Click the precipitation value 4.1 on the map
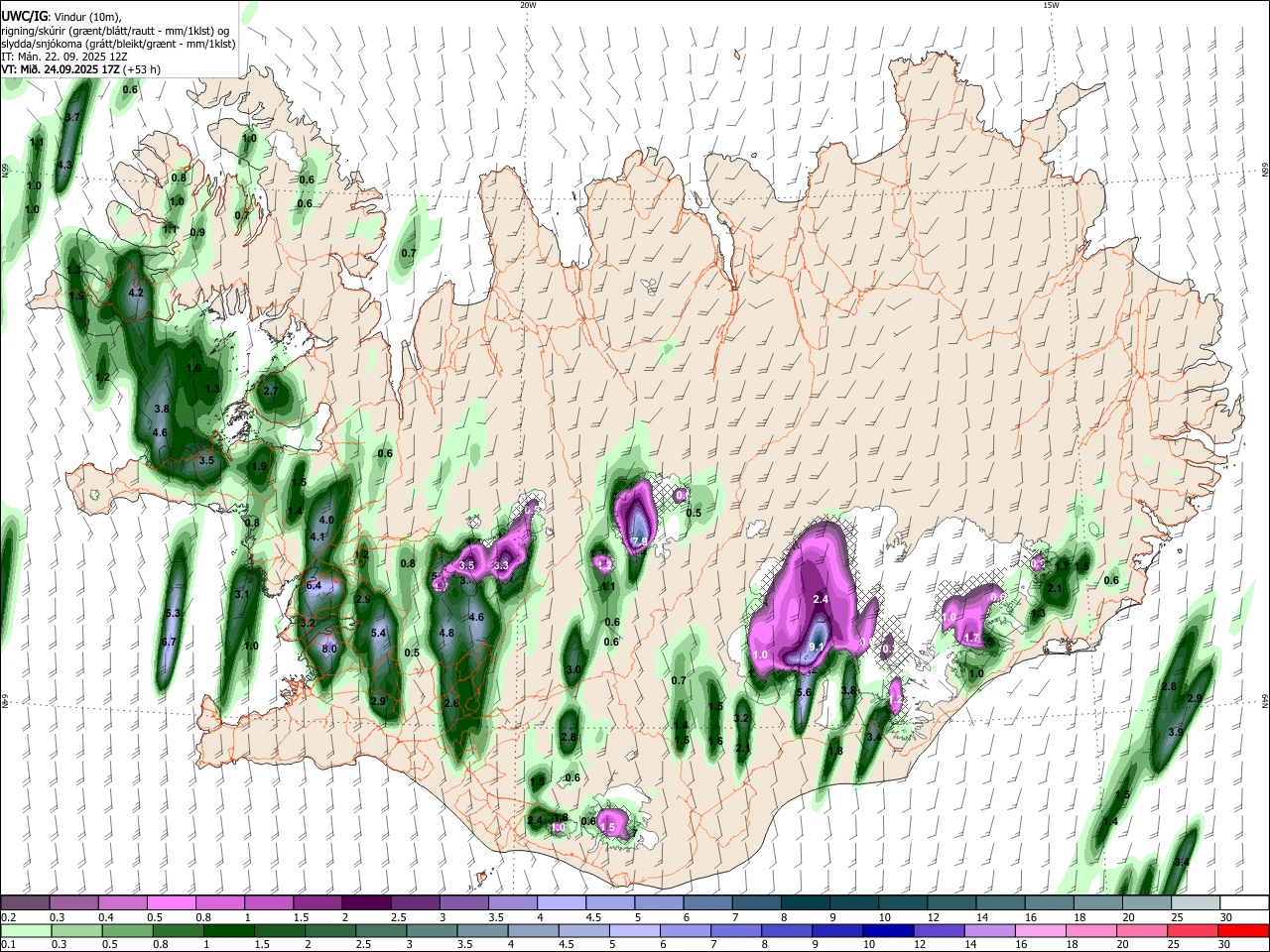This screenshot has width=1270, height=952. pos(317,536)
